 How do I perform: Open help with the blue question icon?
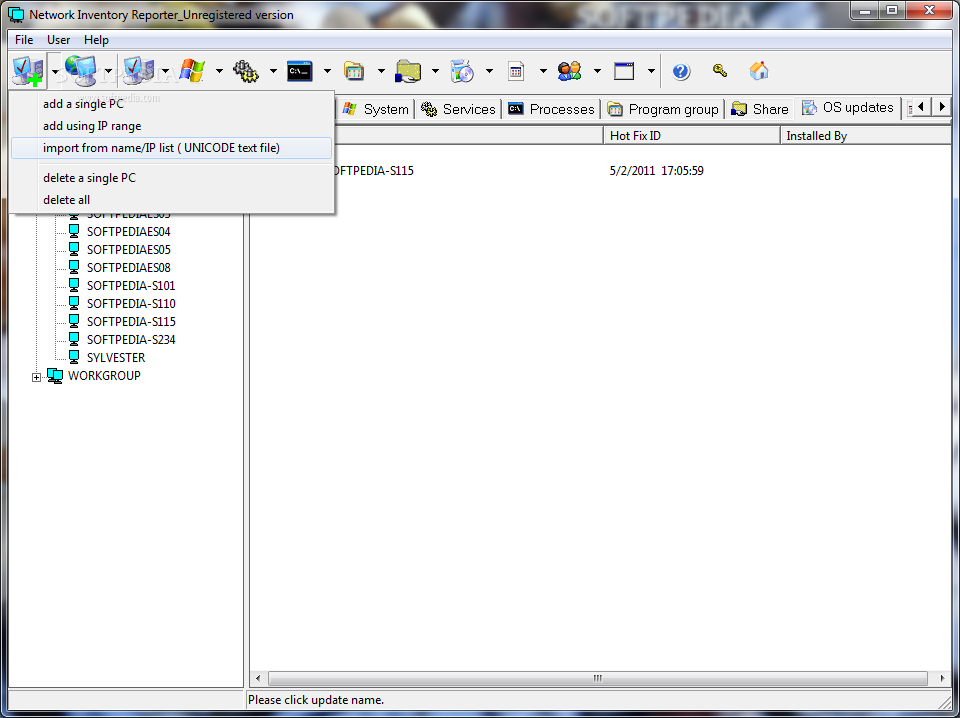(x=681, y=71)
